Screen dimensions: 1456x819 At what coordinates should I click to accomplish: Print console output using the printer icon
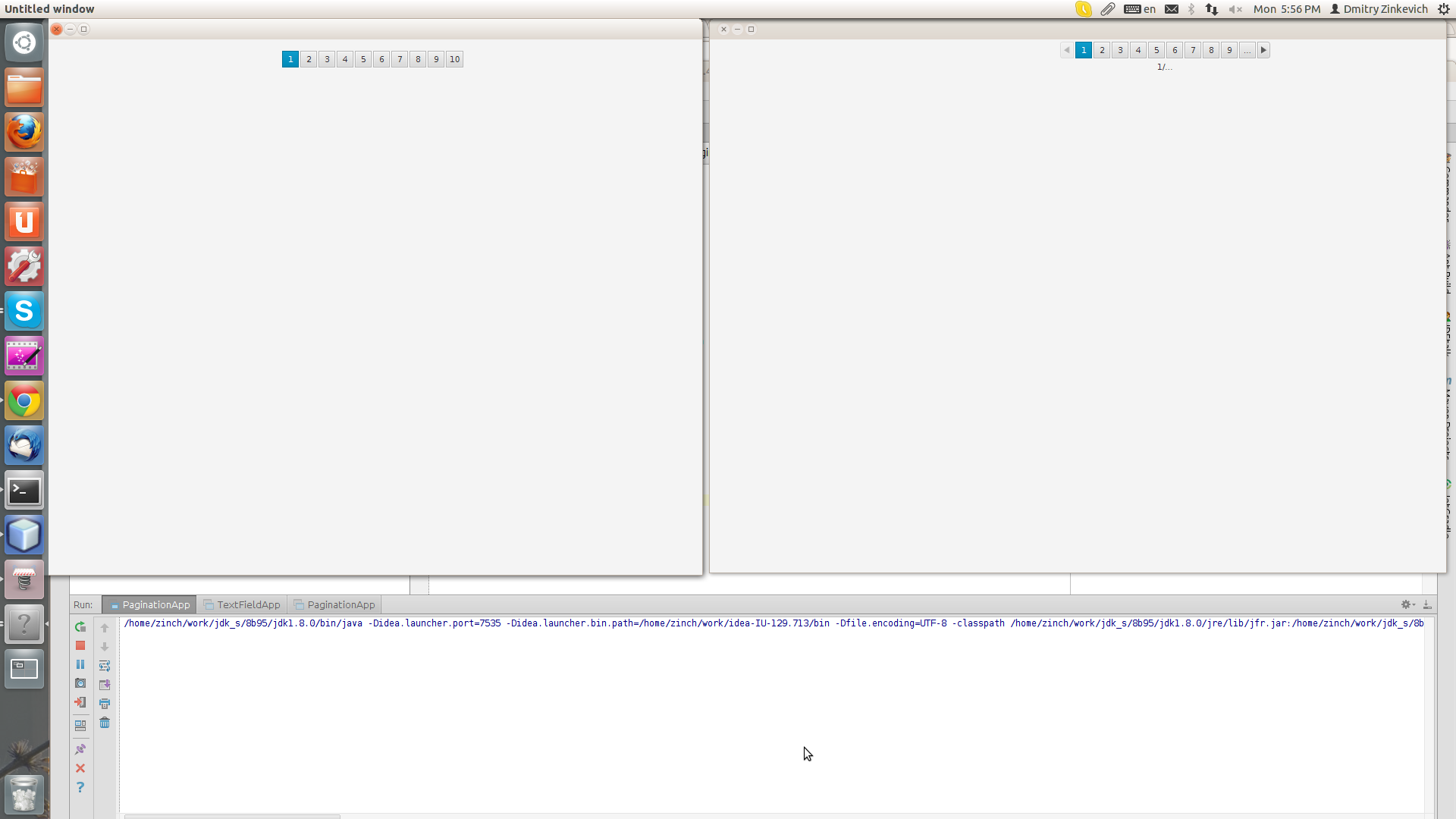[x=105, y=704]
